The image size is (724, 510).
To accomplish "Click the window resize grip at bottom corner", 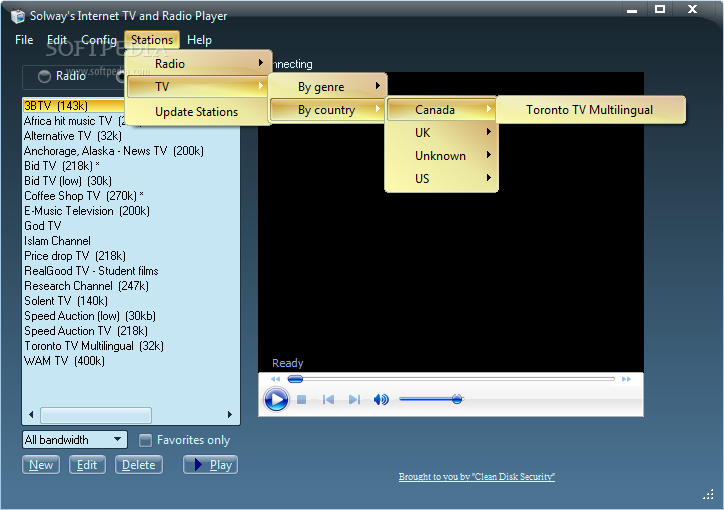I will 708,495.
